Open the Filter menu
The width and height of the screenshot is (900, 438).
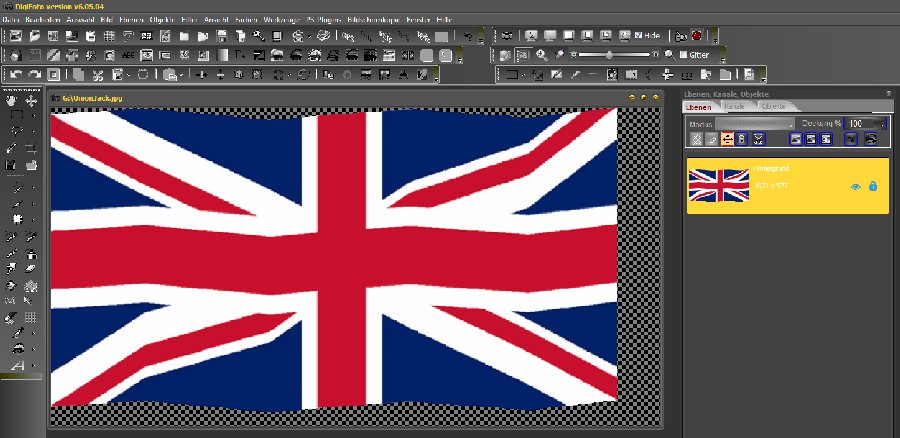point(189,19)
